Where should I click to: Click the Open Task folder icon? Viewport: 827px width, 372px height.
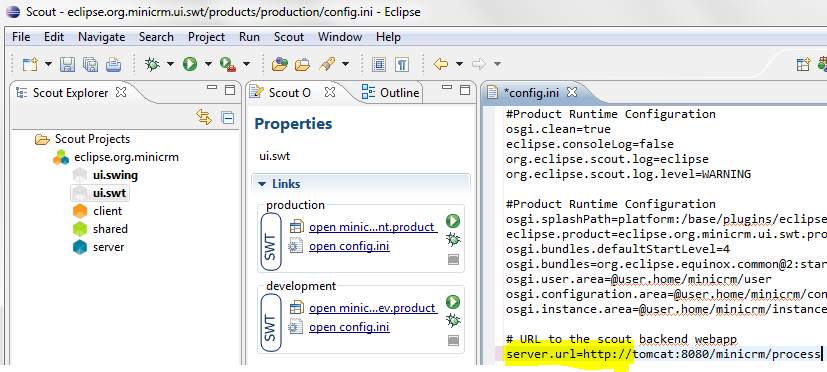tap(302, 64)
